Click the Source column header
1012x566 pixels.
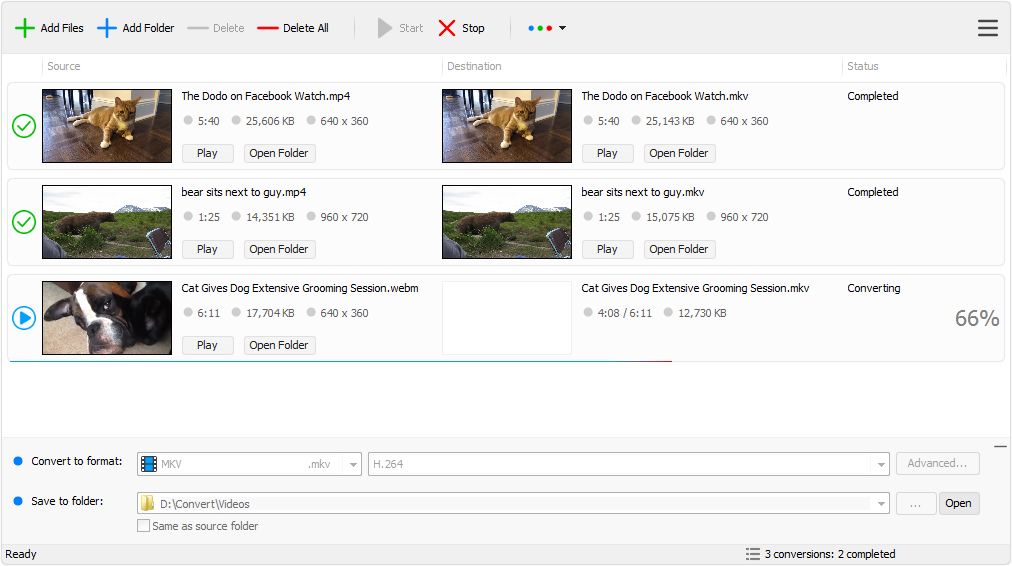pyautogui.click(x=64, y=66)
